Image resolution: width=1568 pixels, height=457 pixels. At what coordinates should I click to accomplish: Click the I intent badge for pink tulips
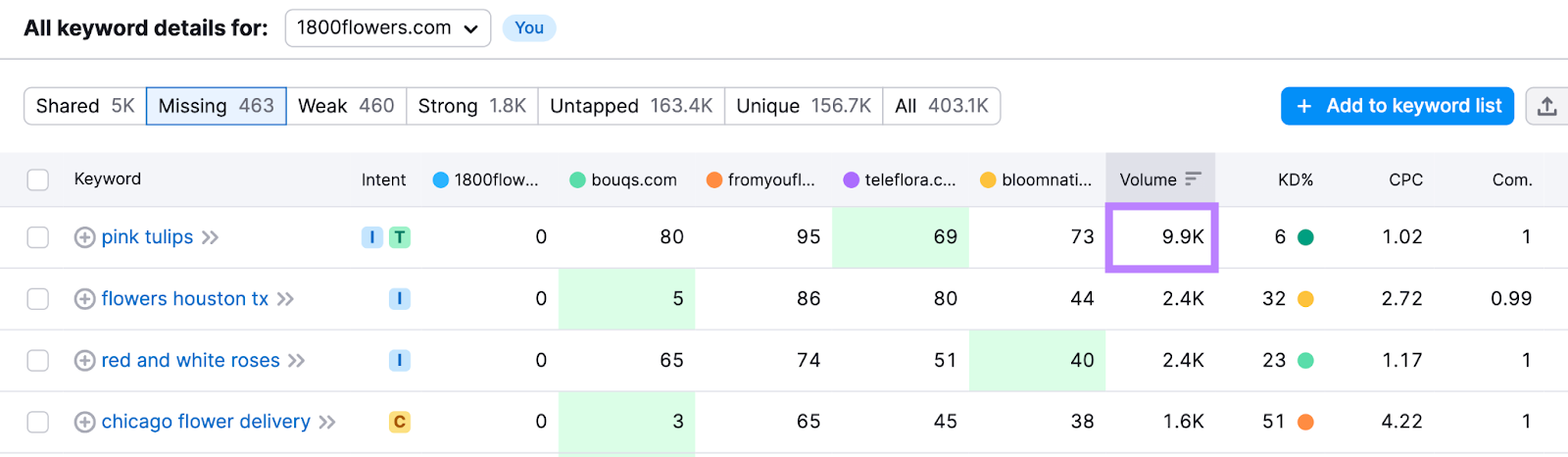(372, 237)
